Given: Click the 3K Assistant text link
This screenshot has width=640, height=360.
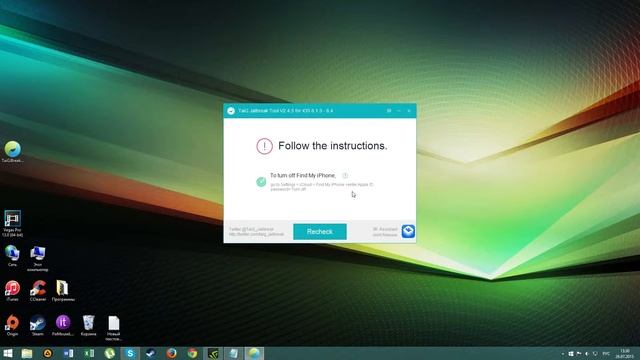Looking at the screenshot, I should click(384, 232).
